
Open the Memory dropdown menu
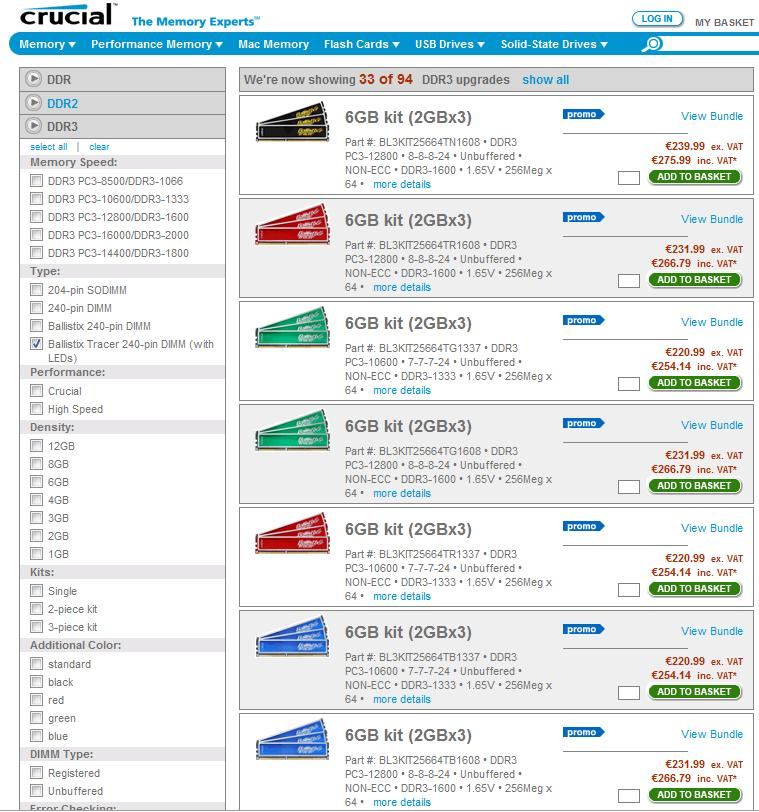(x=47, y=44)
